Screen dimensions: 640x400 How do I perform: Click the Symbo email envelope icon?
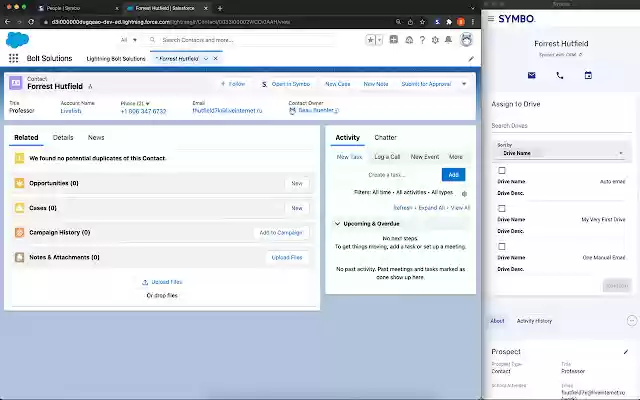(x=531, y=75)
